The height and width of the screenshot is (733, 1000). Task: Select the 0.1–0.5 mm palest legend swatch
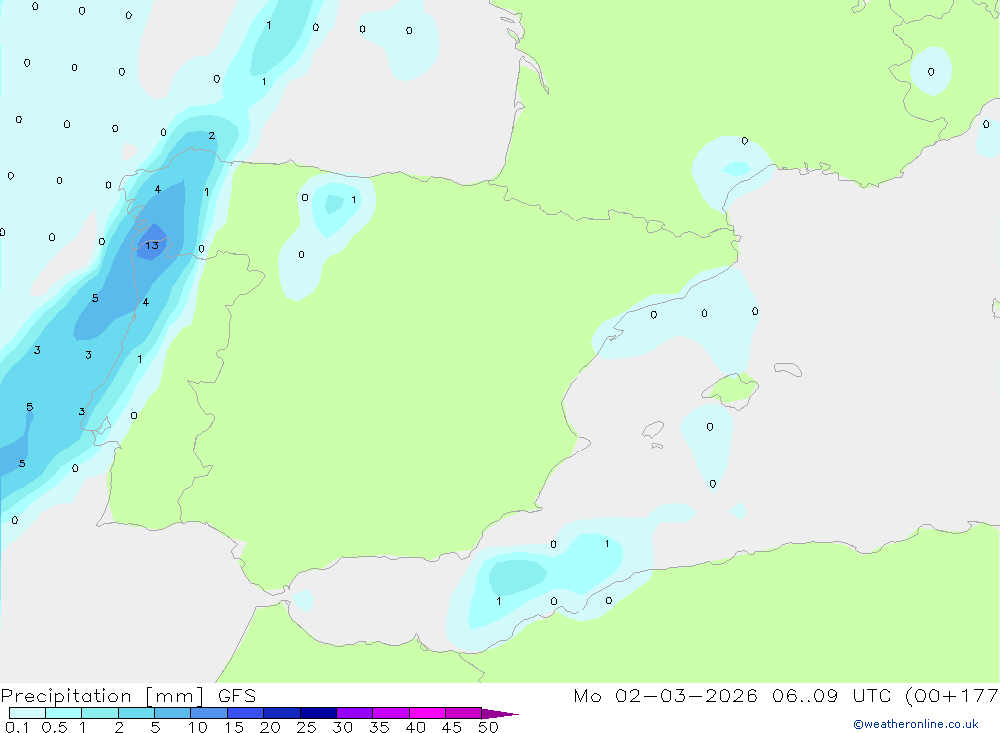click(x=27, y=713)
